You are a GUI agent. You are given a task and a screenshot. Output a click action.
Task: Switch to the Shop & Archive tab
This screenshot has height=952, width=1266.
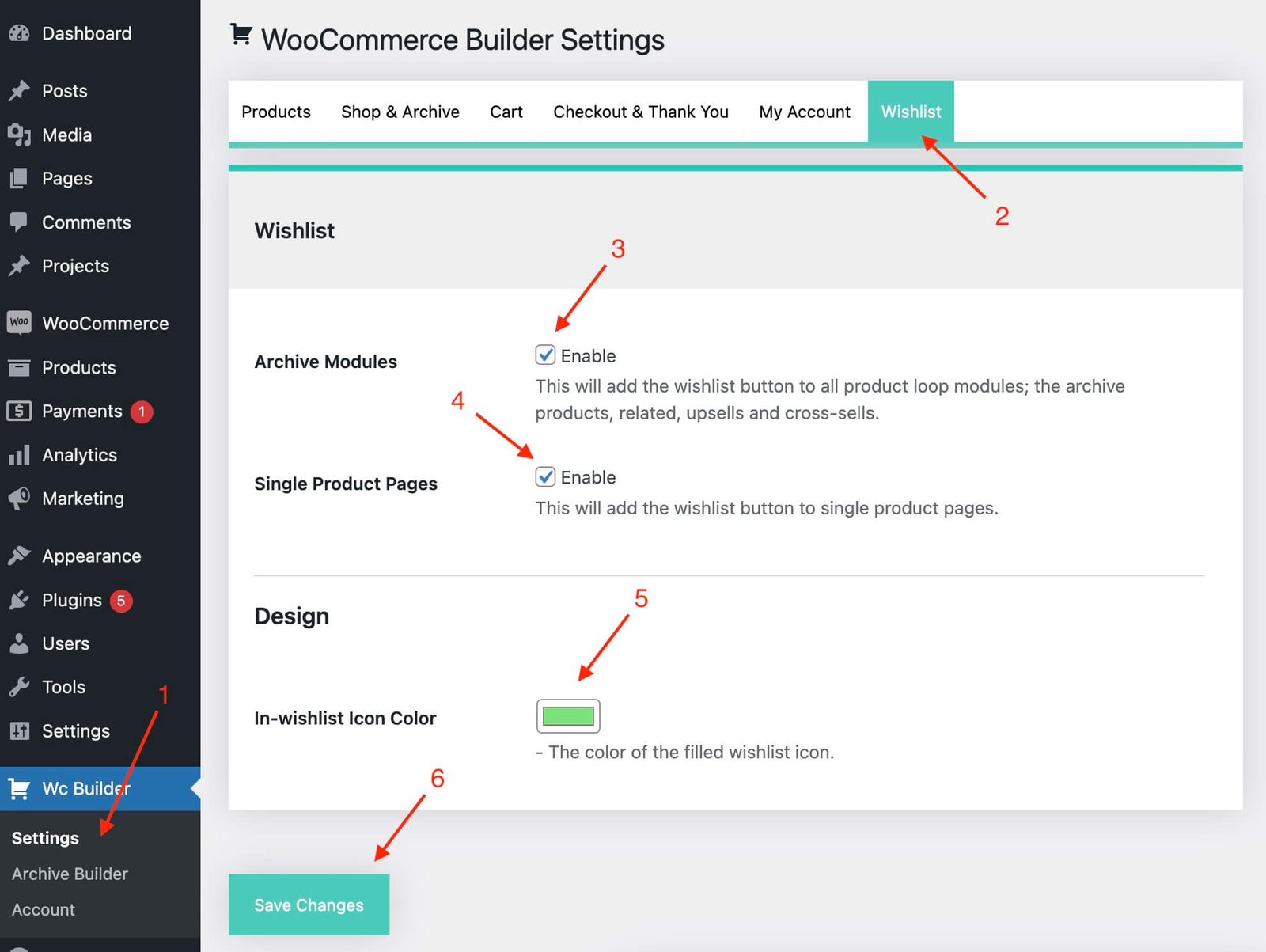[400, 112]
